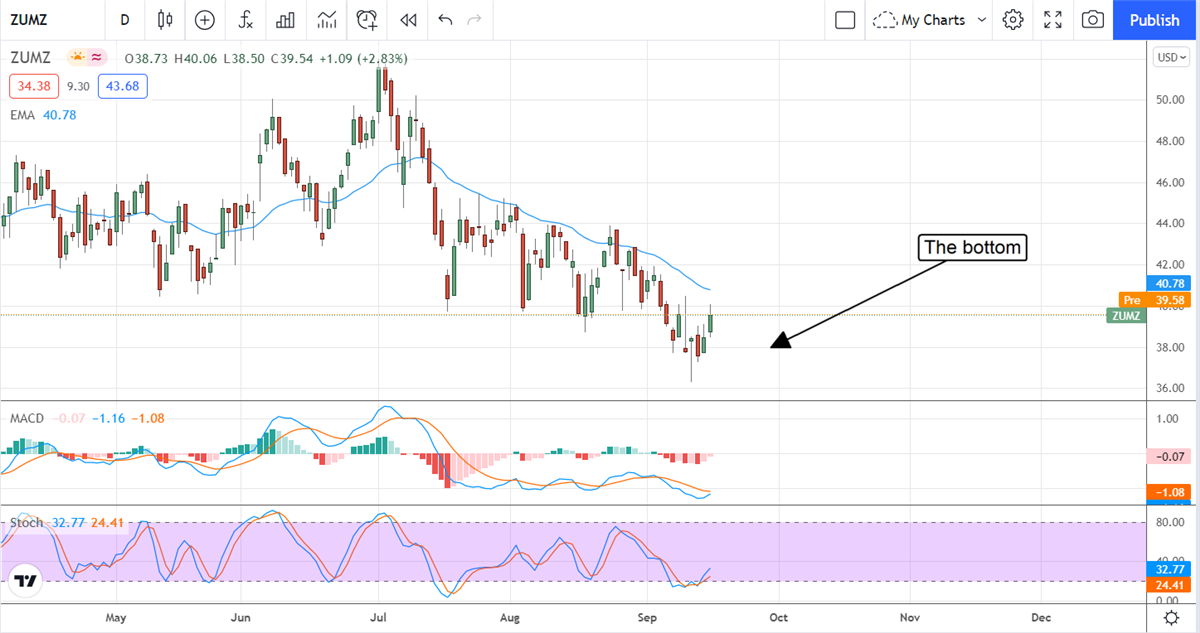1200x633 pixels.
Task: Open My Charts saved layout
Action: 920,19
